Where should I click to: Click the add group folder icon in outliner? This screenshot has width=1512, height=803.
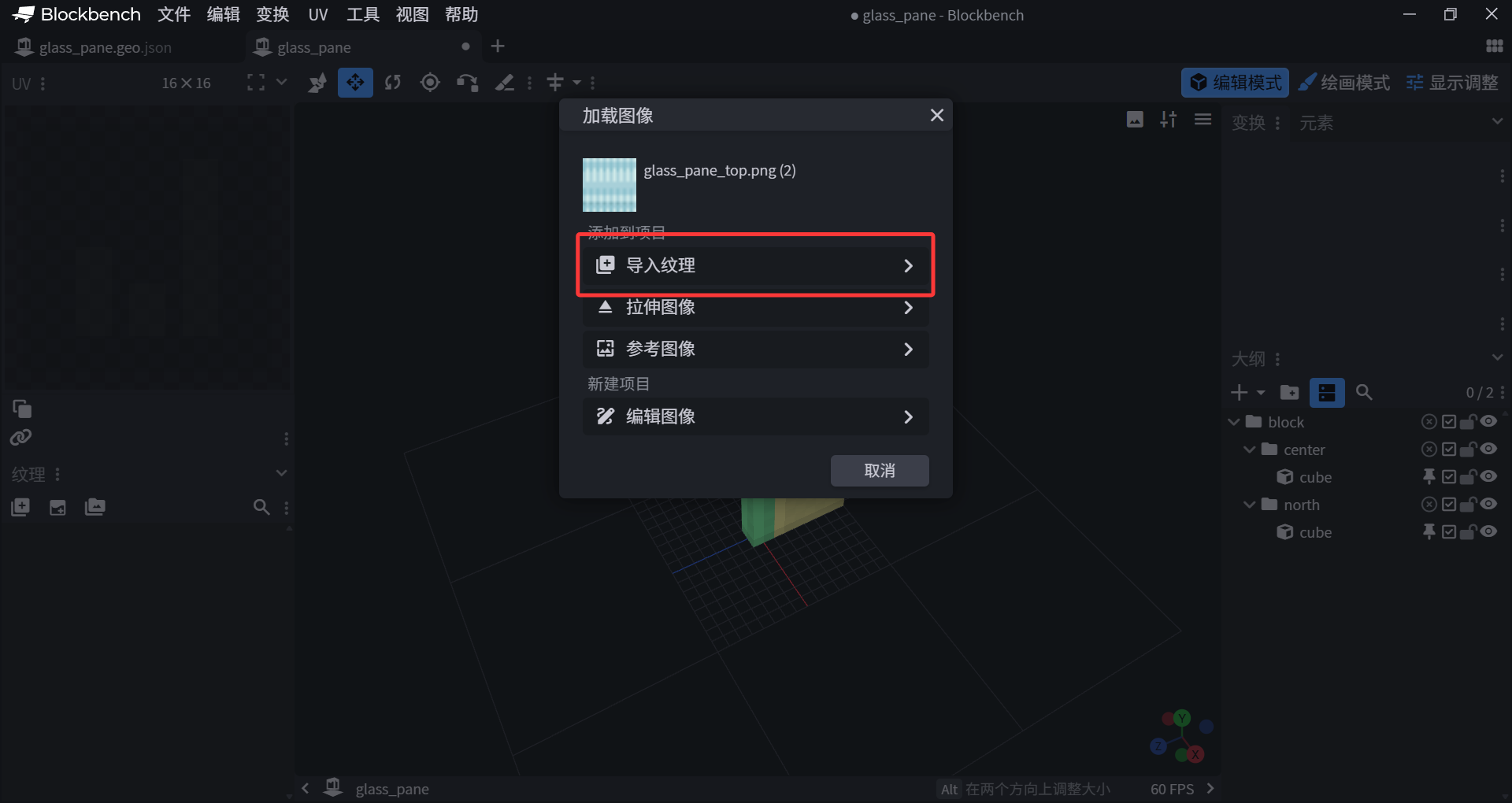[1290, 392]
